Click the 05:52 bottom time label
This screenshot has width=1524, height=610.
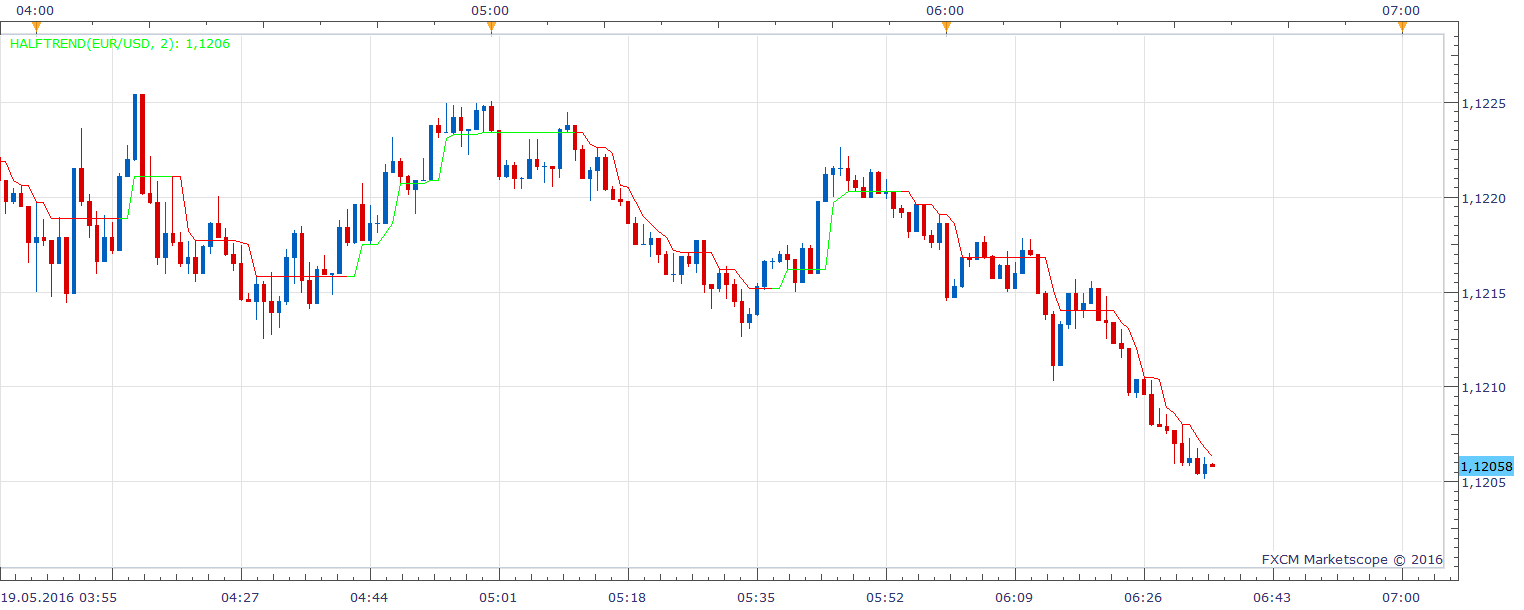point(885,597)
